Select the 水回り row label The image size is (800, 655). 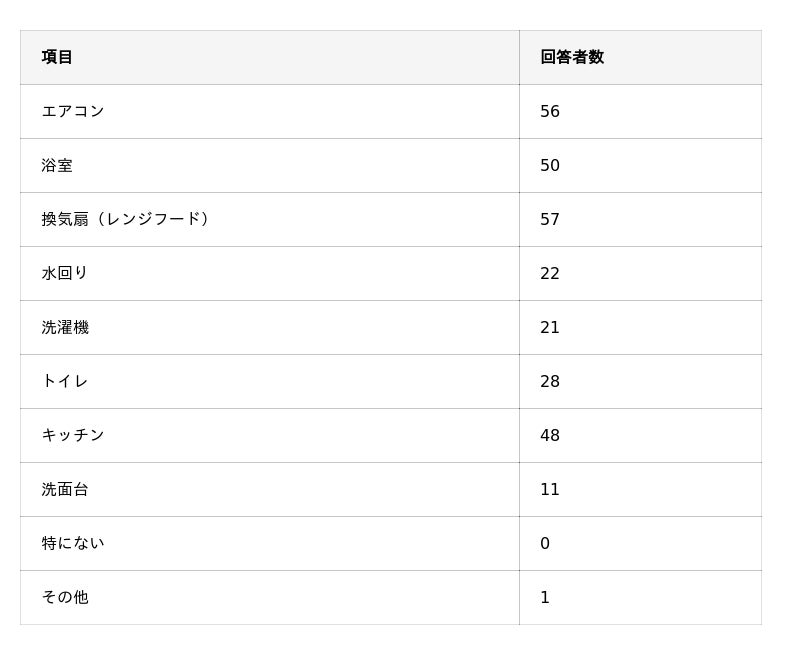(65, 273)
